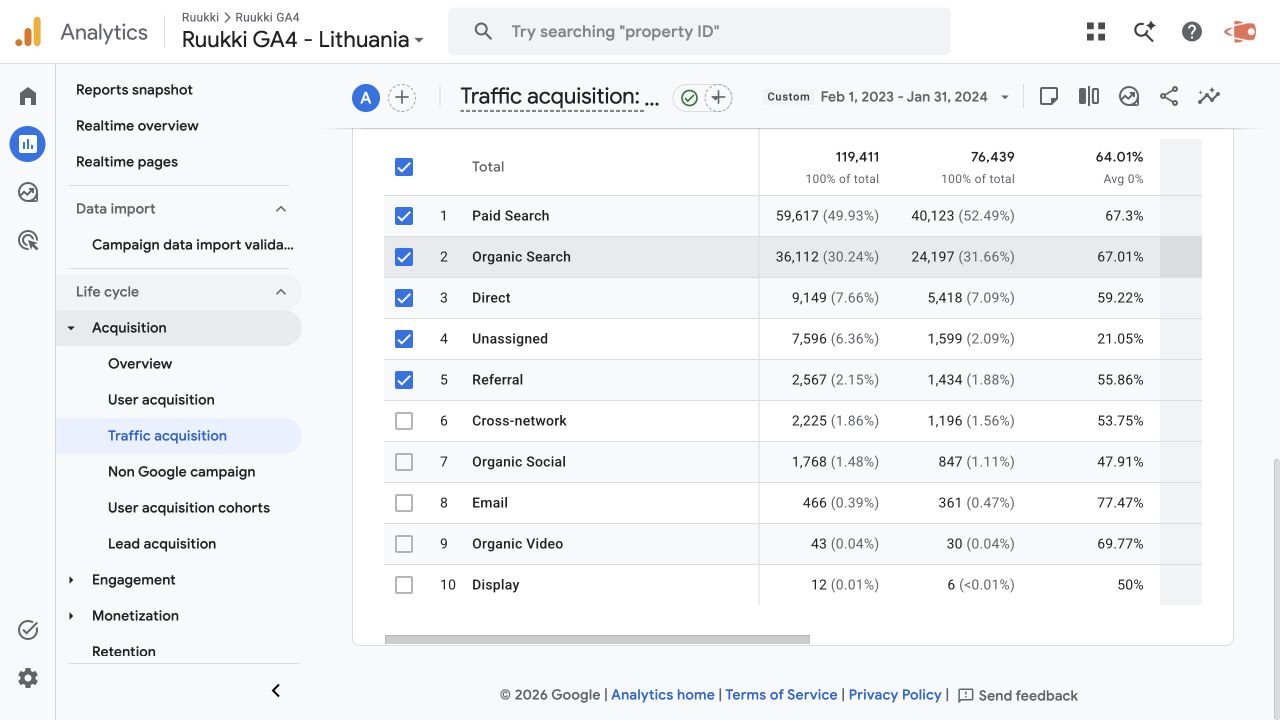
Task: Open the Advertising icon in left rail
Action: click(28, 240)
